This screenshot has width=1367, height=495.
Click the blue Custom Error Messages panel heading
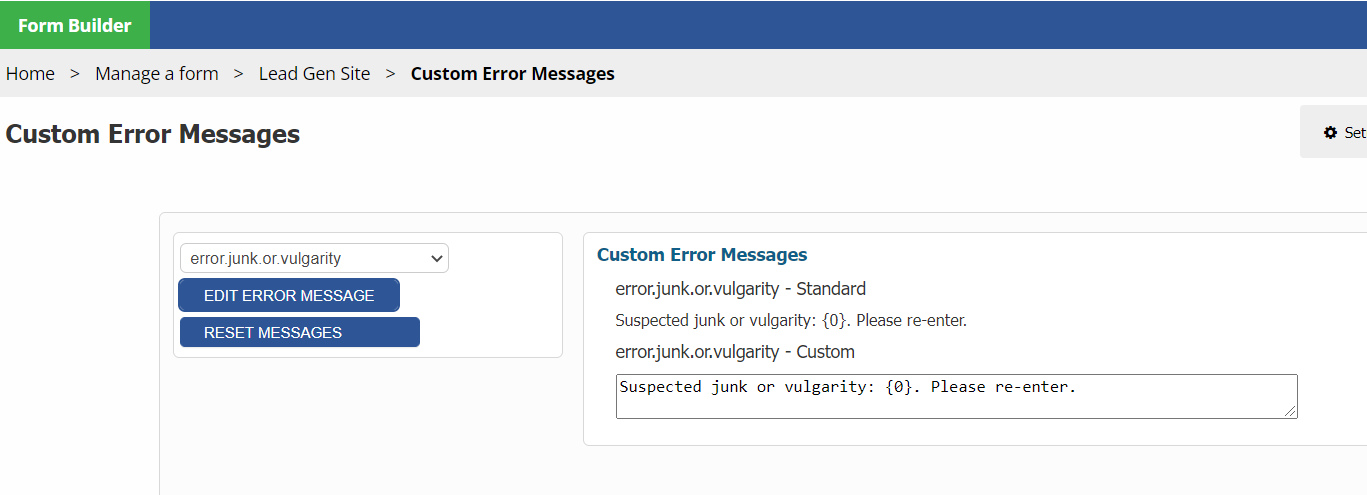coord(702,255)
